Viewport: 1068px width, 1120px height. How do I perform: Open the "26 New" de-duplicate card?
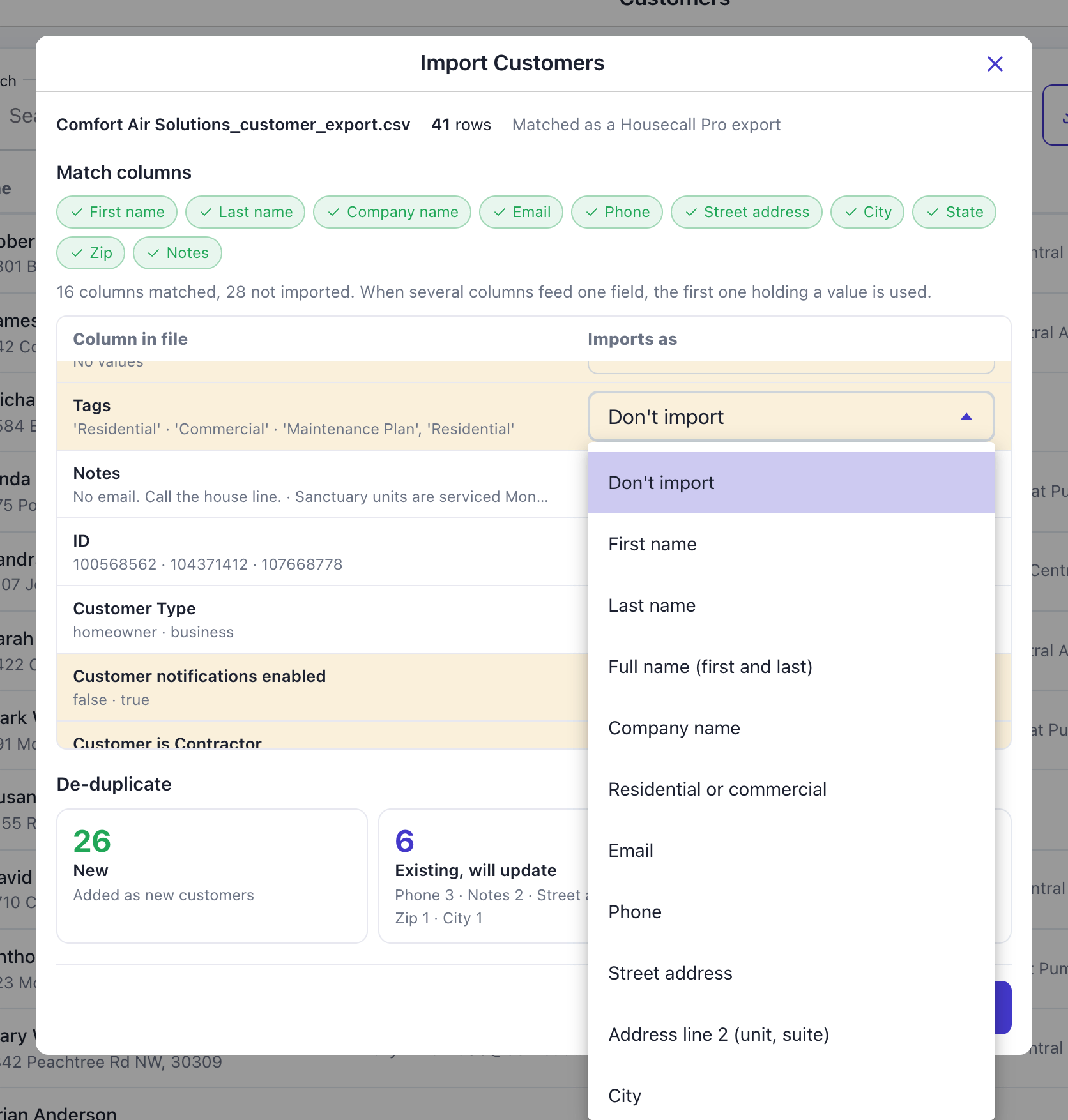212,876
